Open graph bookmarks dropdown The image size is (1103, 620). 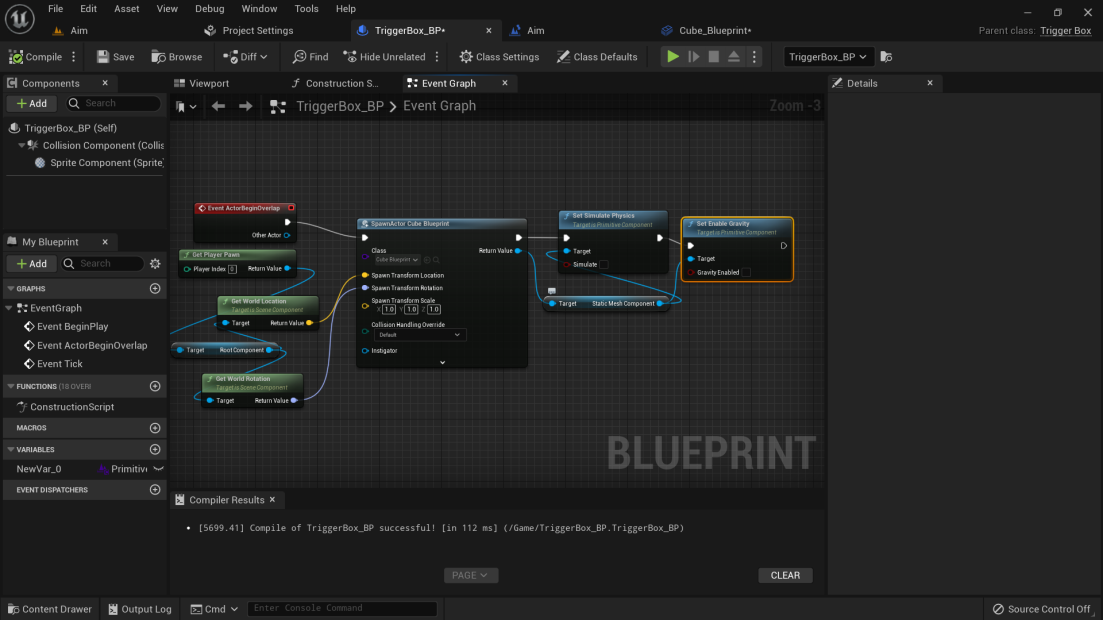pos(186,106)
